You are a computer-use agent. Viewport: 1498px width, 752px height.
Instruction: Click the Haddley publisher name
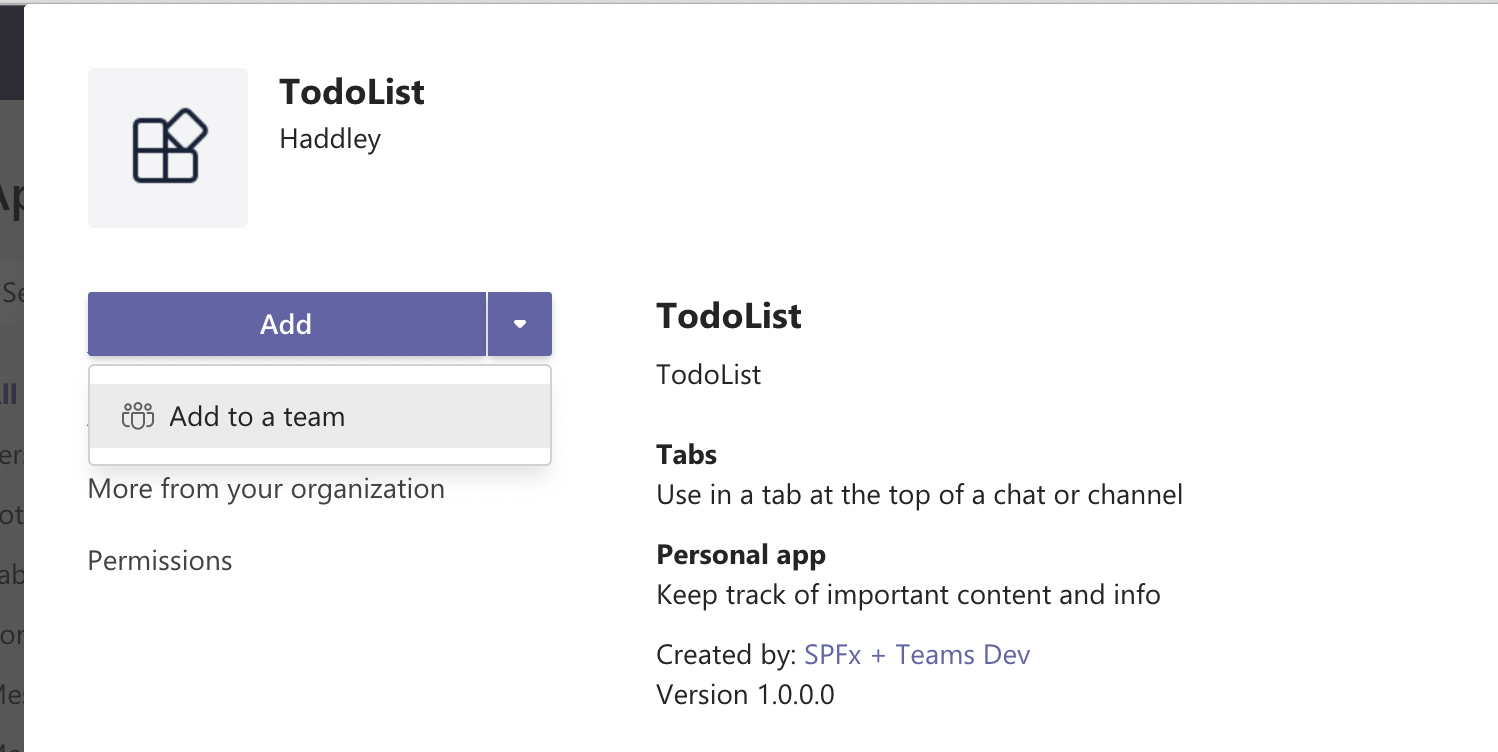(330, 138)
